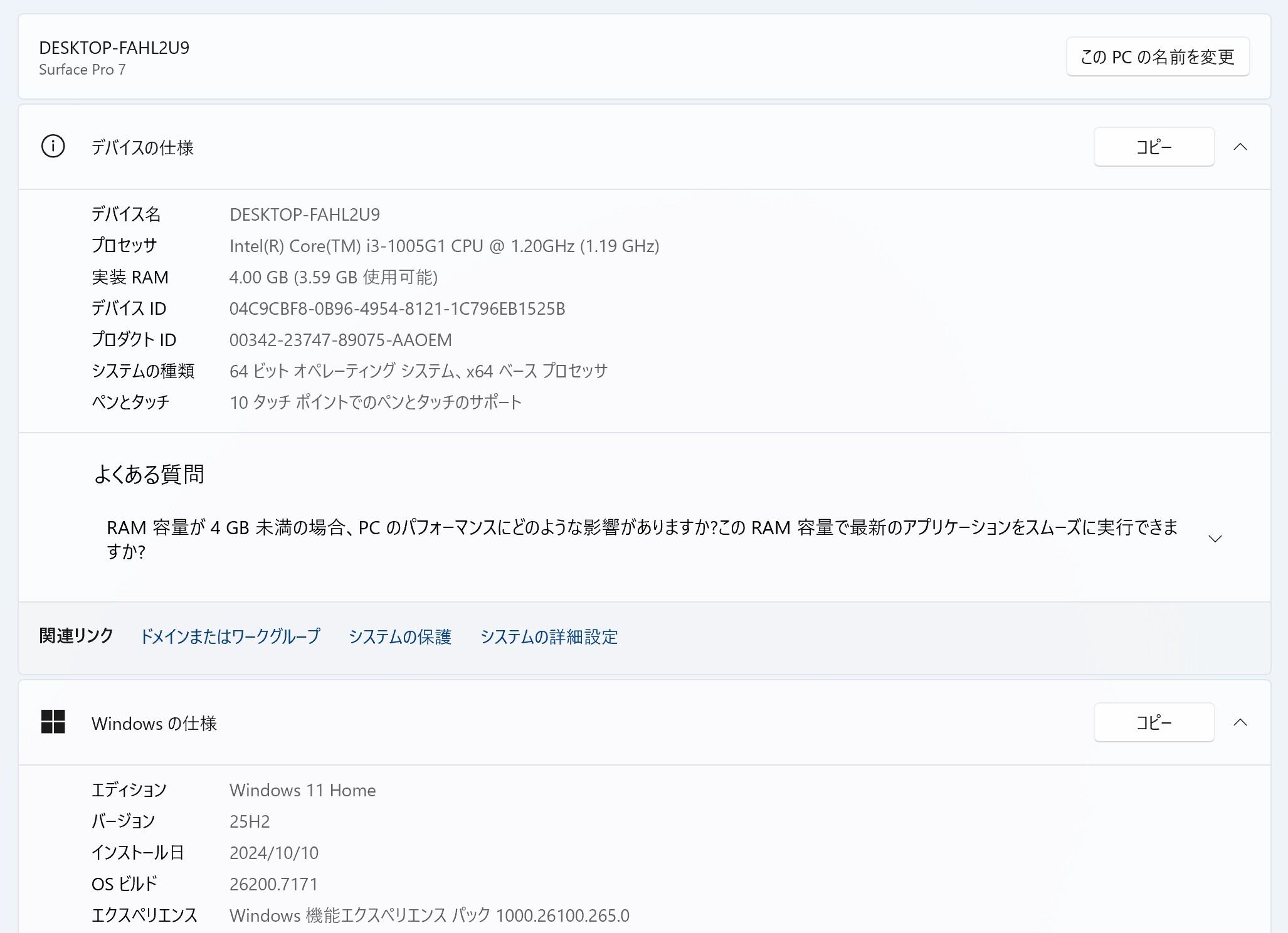Collapse the Windows の仕様 section chevron

[1240, 722]
